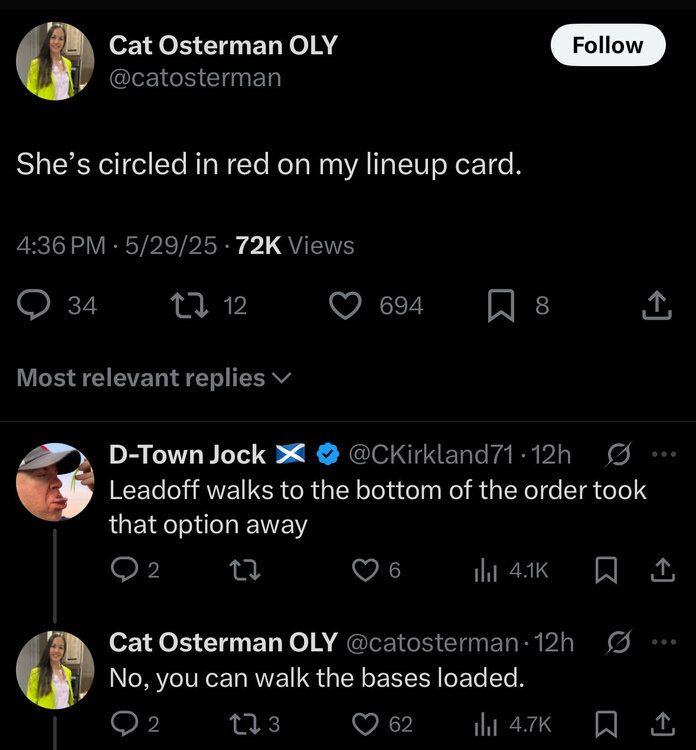Bookmark the main lineup card tweet
This screenshot has width=696, height=750.
coord(500,306)
